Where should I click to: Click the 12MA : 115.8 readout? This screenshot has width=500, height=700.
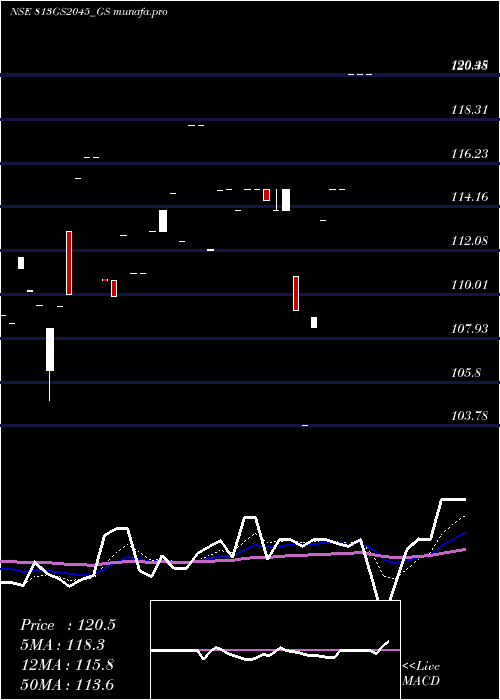point(67,665)
